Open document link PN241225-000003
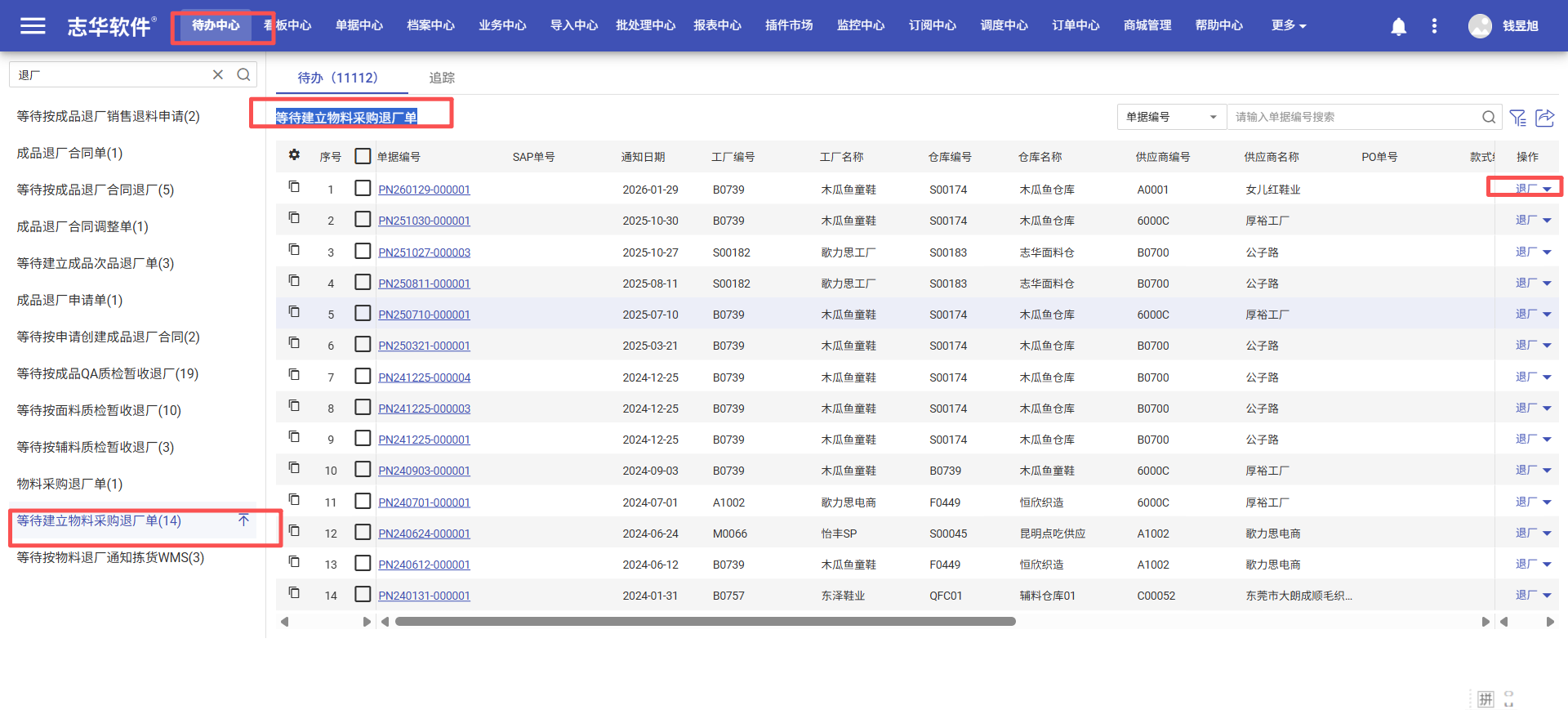This screenshot has height=710, width=1568. coord(424,409)
